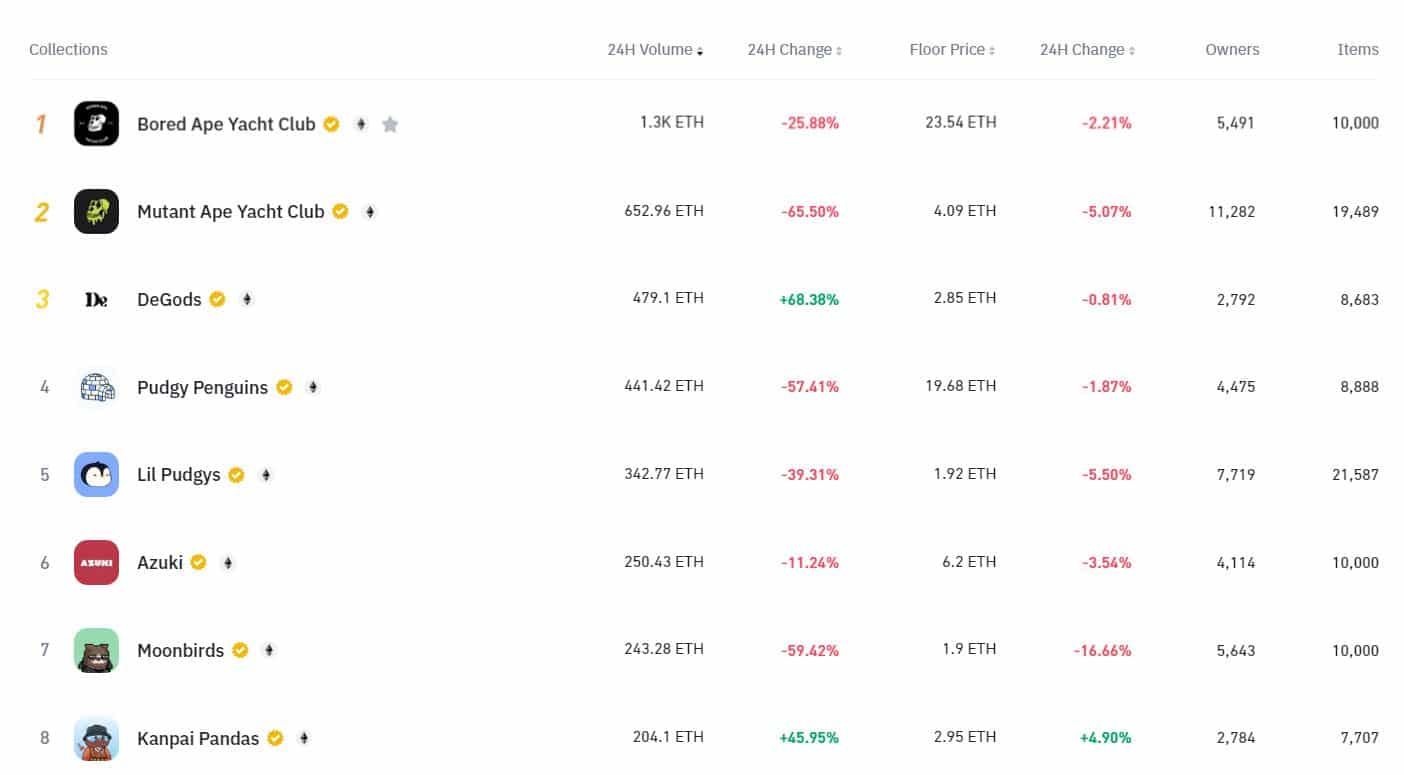Click the Moonbirds verified badge
1404x775 pixels.
pos(240,650)
